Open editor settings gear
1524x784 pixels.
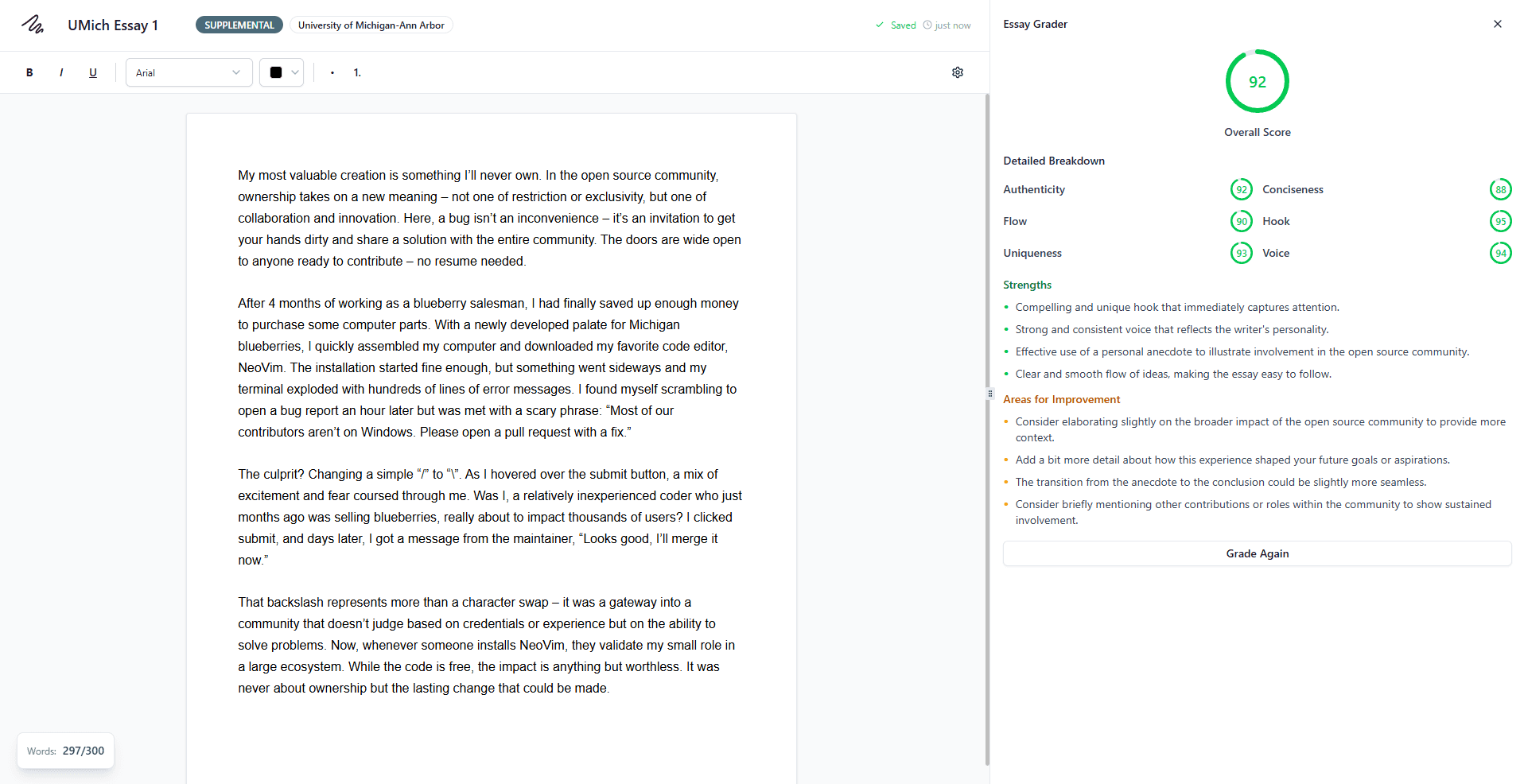point(958,72)
